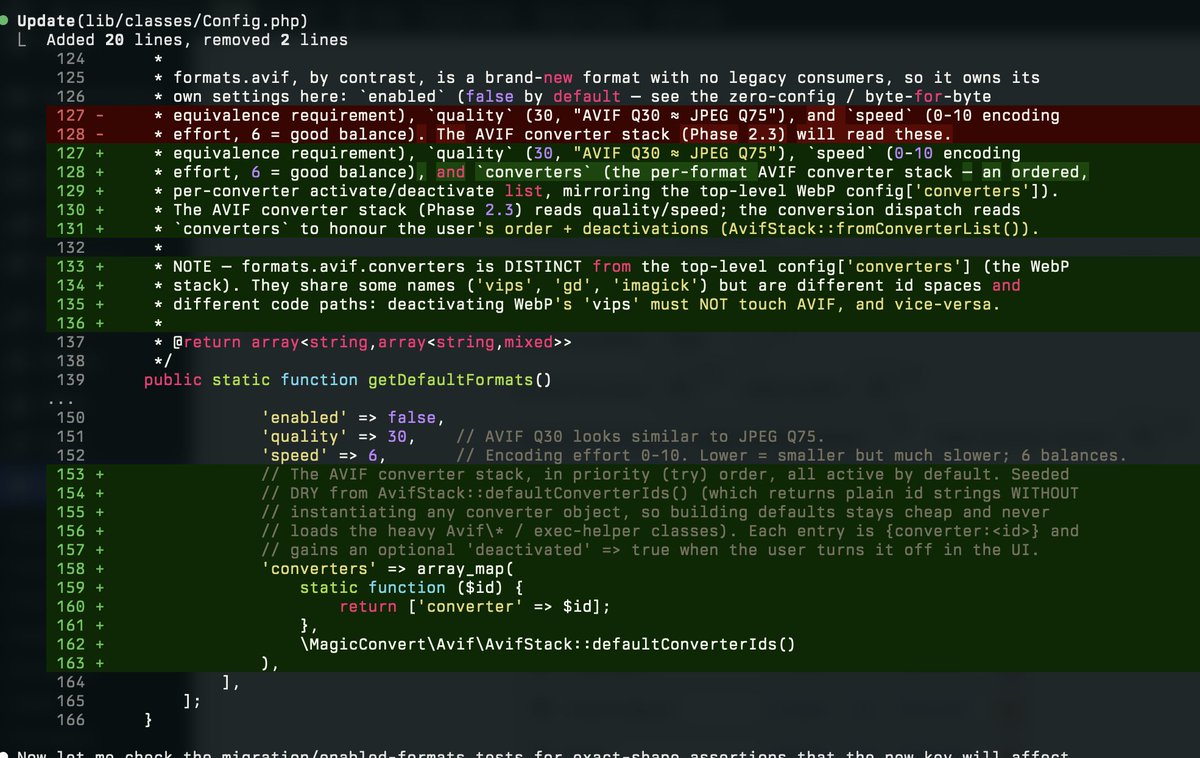Viewport: 1200px width, 758px height.
Task: Click \MagicConvert\Avif\AvifStack::defaultConverterIds() on line 162
Action: pos(548,647)
